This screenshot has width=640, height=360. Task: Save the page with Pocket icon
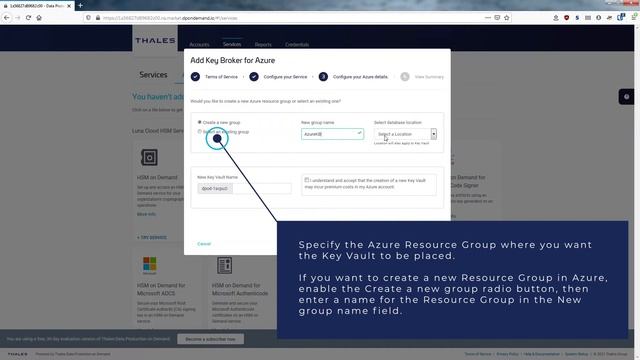coord(497,18)
